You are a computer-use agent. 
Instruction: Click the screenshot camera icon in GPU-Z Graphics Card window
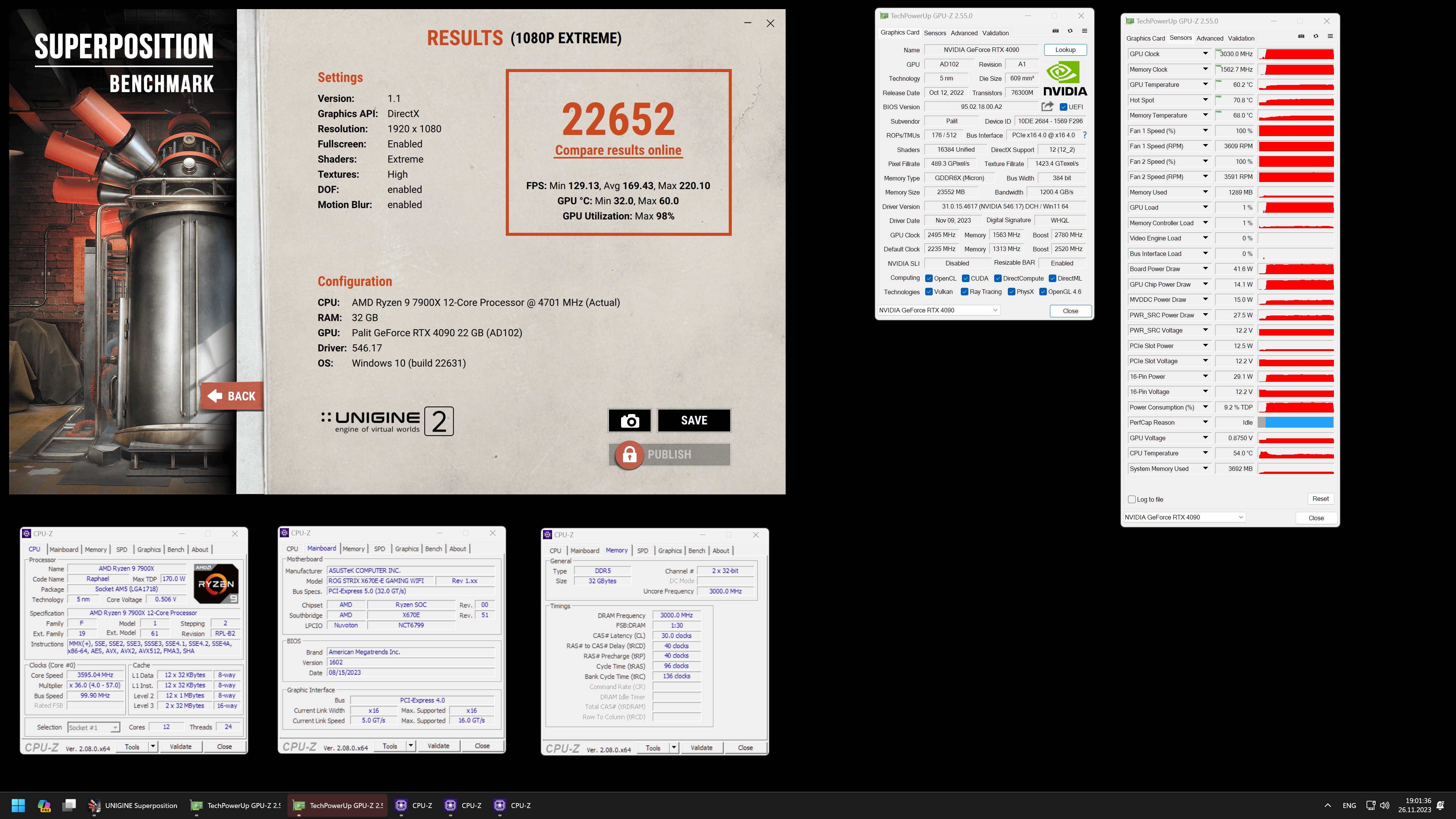[x=1055, y=31]
